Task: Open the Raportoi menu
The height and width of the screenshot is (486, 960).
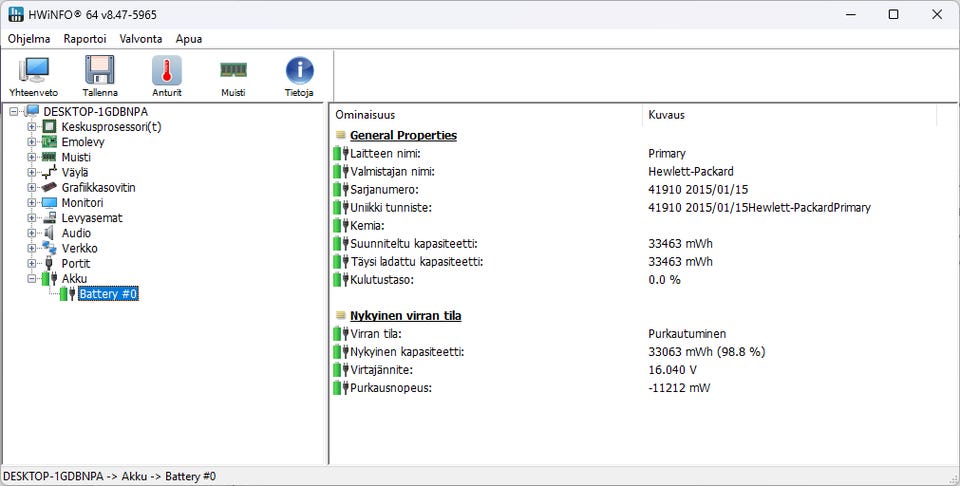Action: coord(84,39)
